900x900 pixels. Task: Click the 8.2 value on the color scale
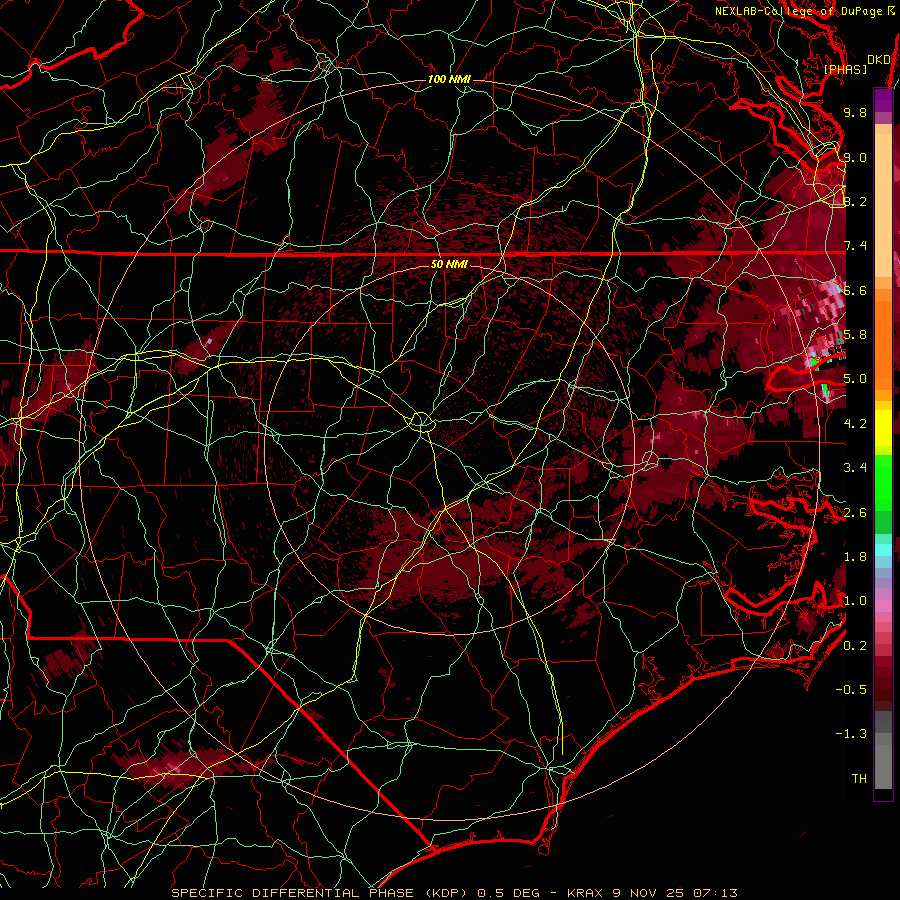[x=855, y=201]
